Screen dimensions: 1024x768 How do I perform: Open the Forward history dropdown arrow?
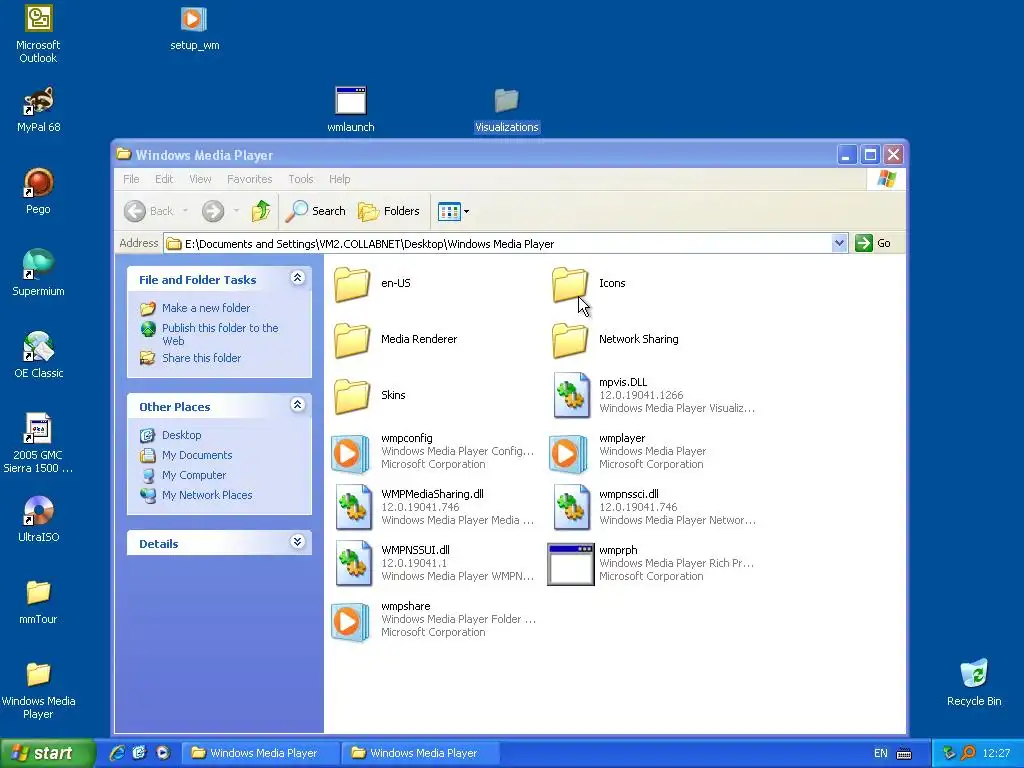point(236,211)
